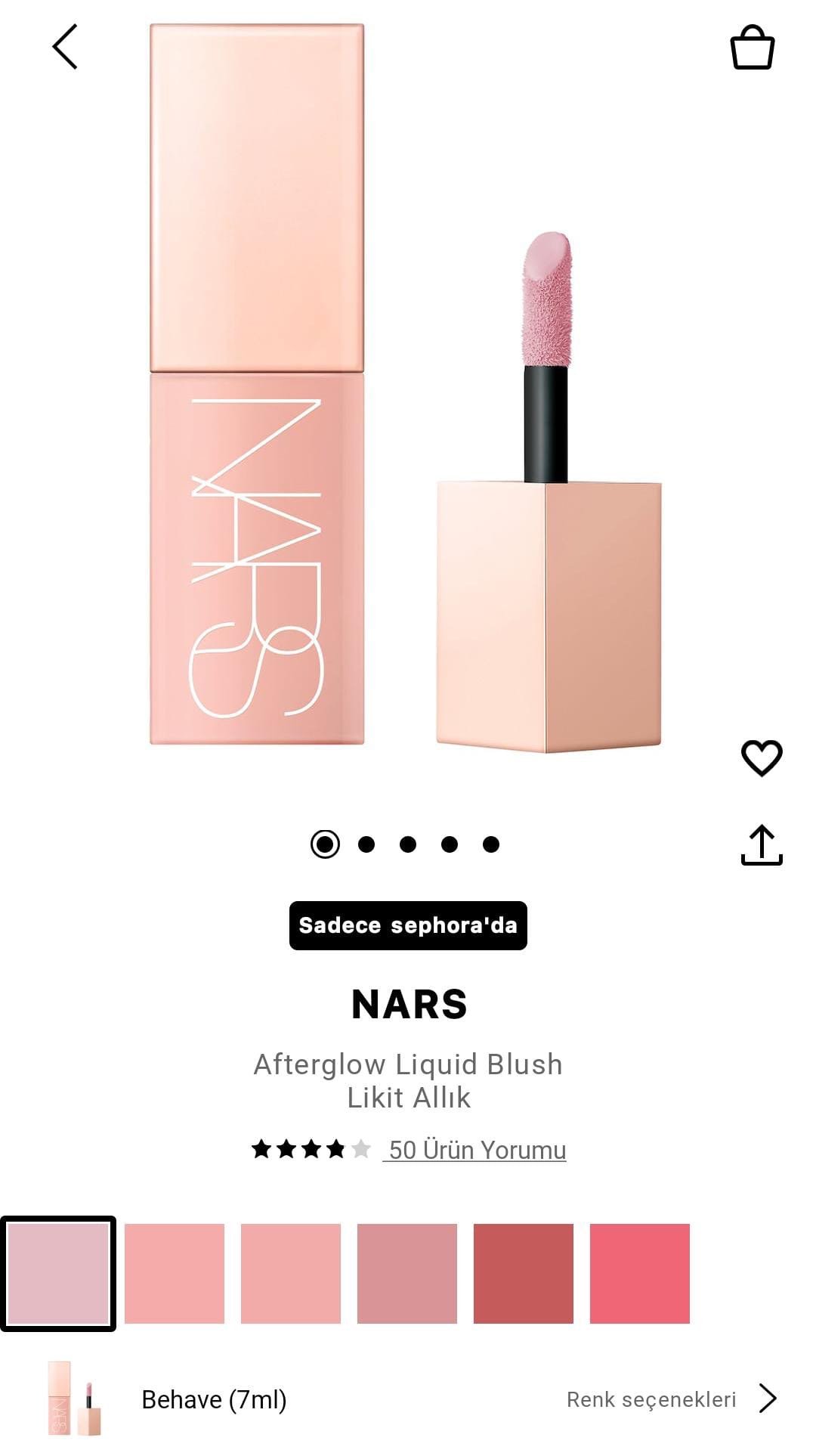The width and height of the screenshot is (816, 1456).
Task: Tap the small Behave product thumbnail
Action: (74, 1399)
